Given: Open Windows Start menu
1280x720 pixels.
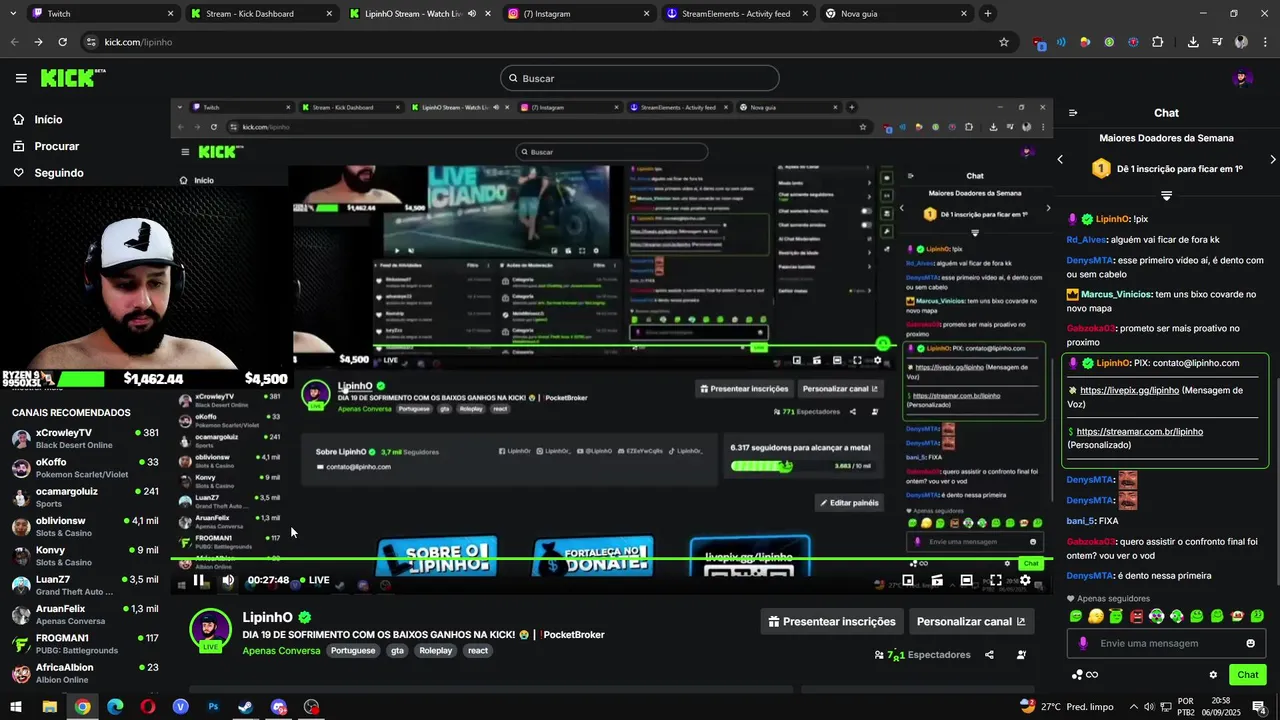Looking at the screenshot, I should (16, 707).
